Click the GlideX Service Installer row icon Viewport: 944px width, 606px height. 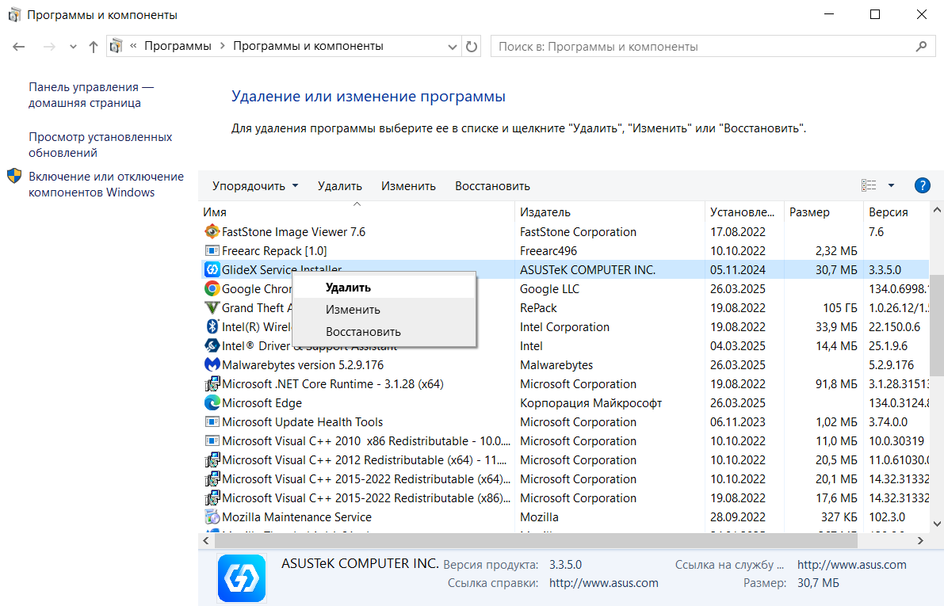click(212, 270)
